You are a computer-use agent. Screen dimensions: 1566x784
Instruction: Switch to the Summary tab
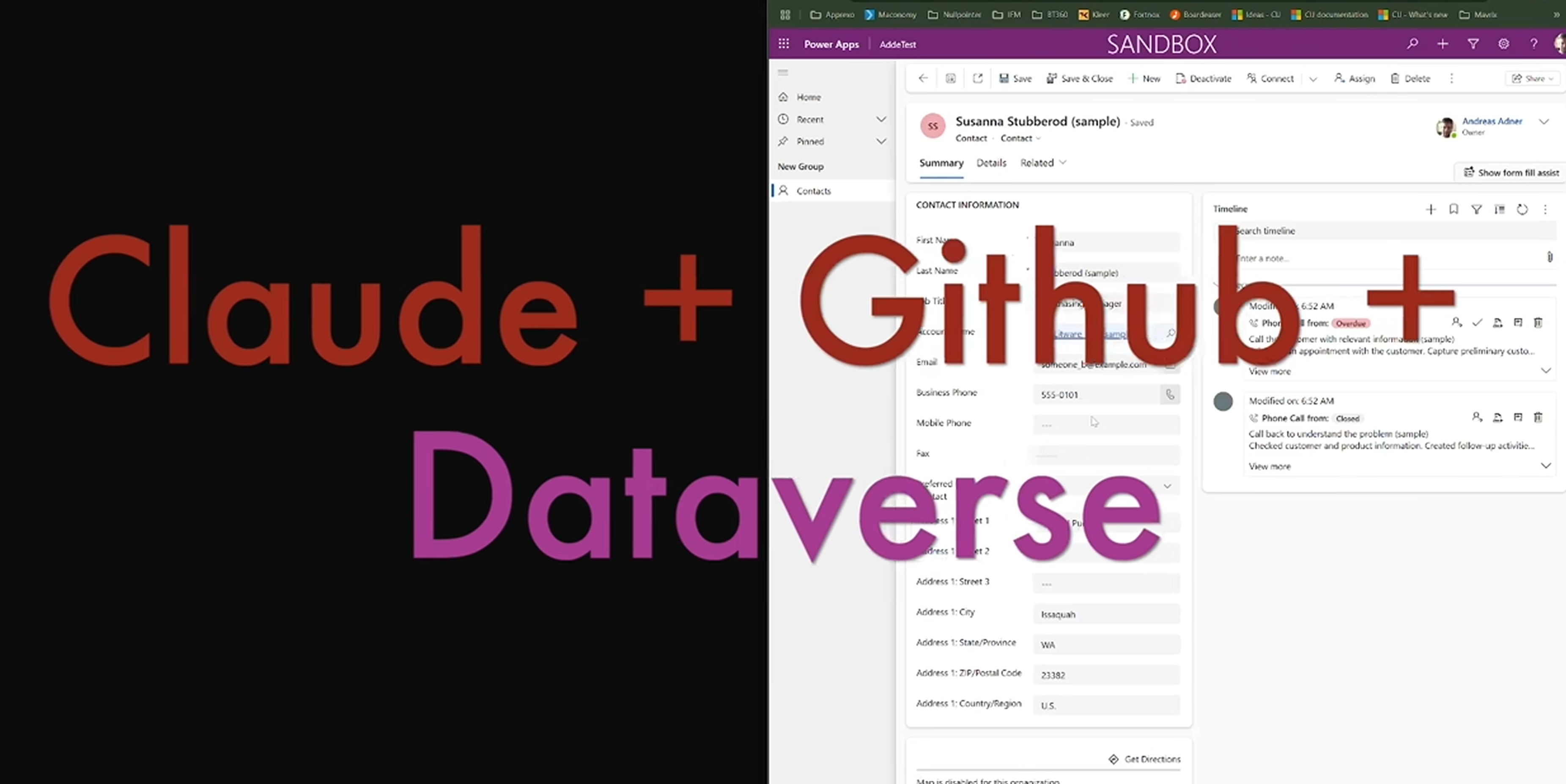(941, 163)
